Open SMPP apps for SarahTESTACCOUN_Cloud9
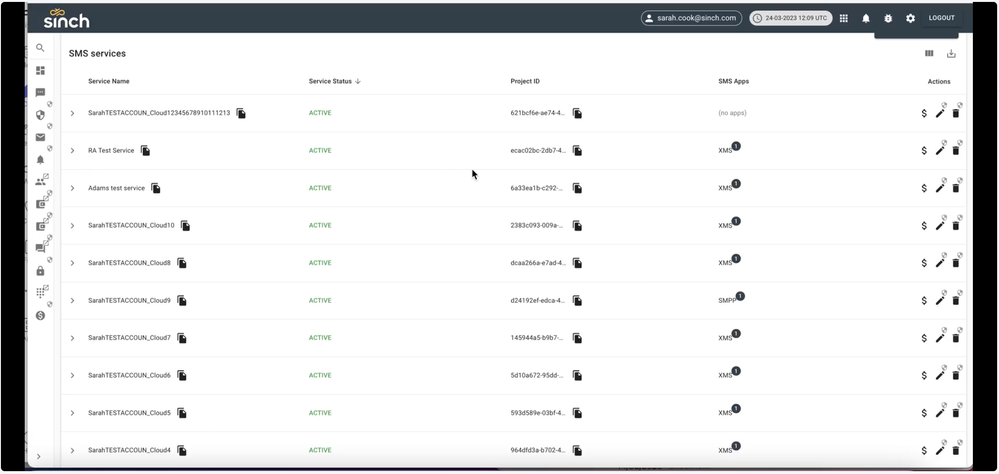The image size is (999, 474). coord(731,299)
